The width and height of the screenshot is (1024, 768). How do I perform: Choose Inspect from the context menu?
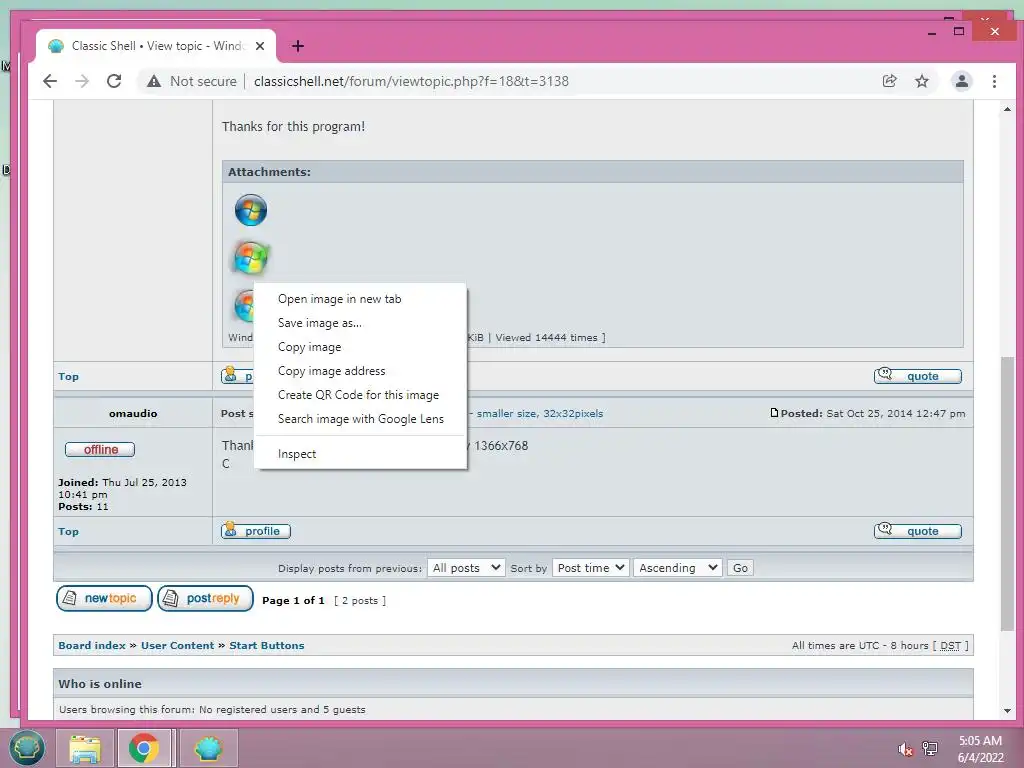click(x=297, y=454)
